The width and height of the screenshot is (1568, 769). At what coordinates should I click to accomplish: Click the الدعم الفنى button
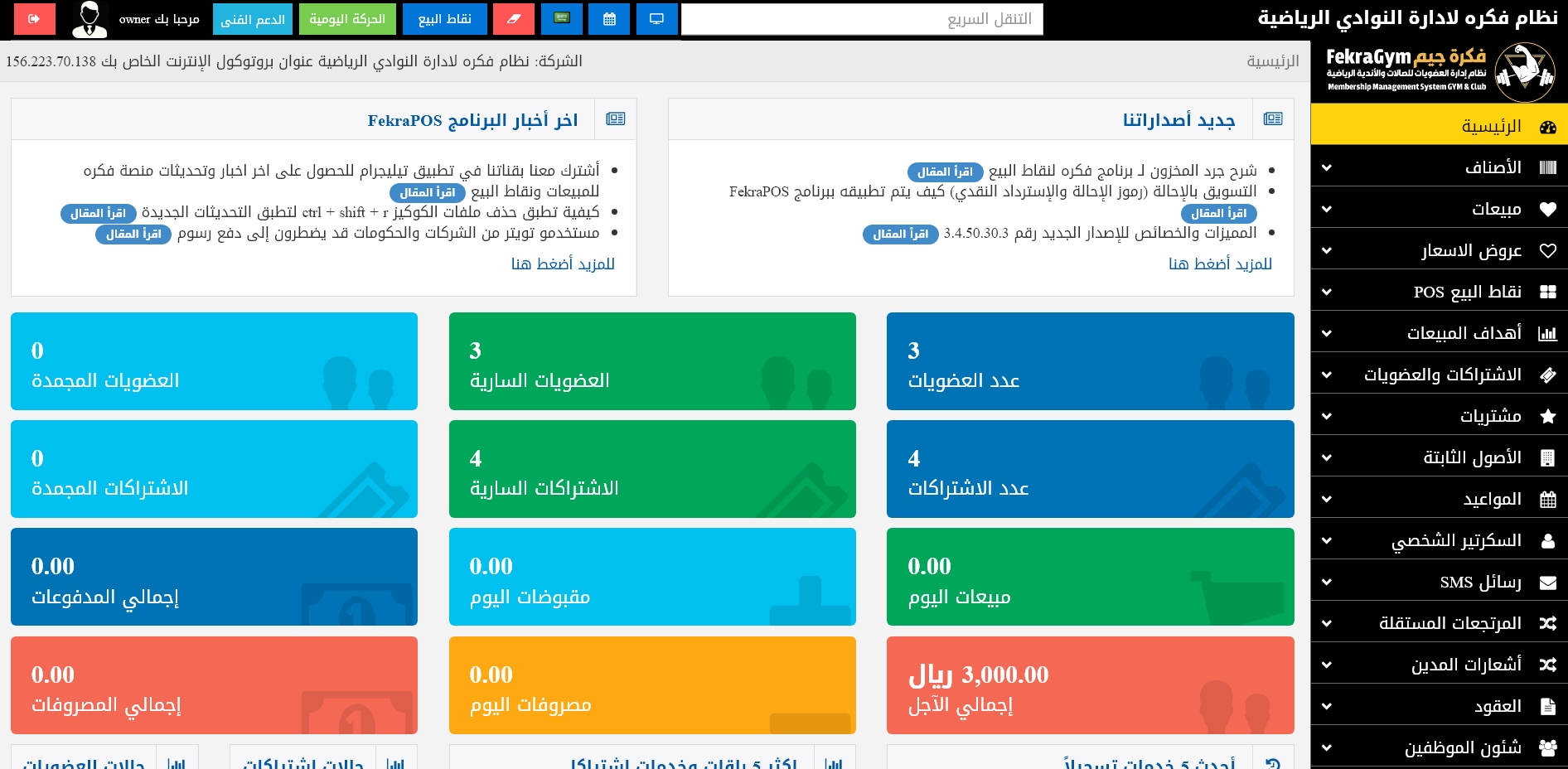point(253,19)
